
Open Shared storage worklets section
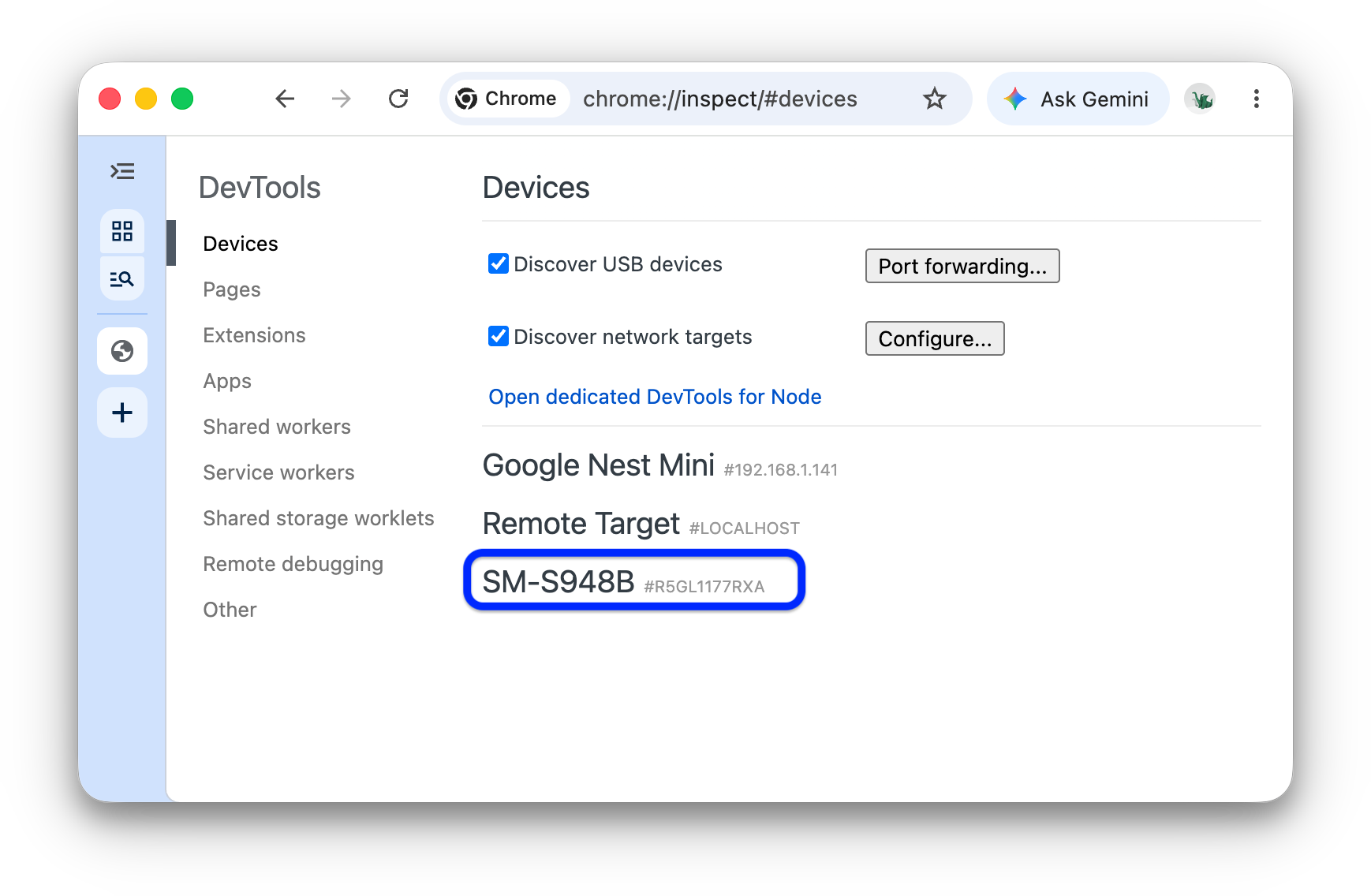click(319, 518)
